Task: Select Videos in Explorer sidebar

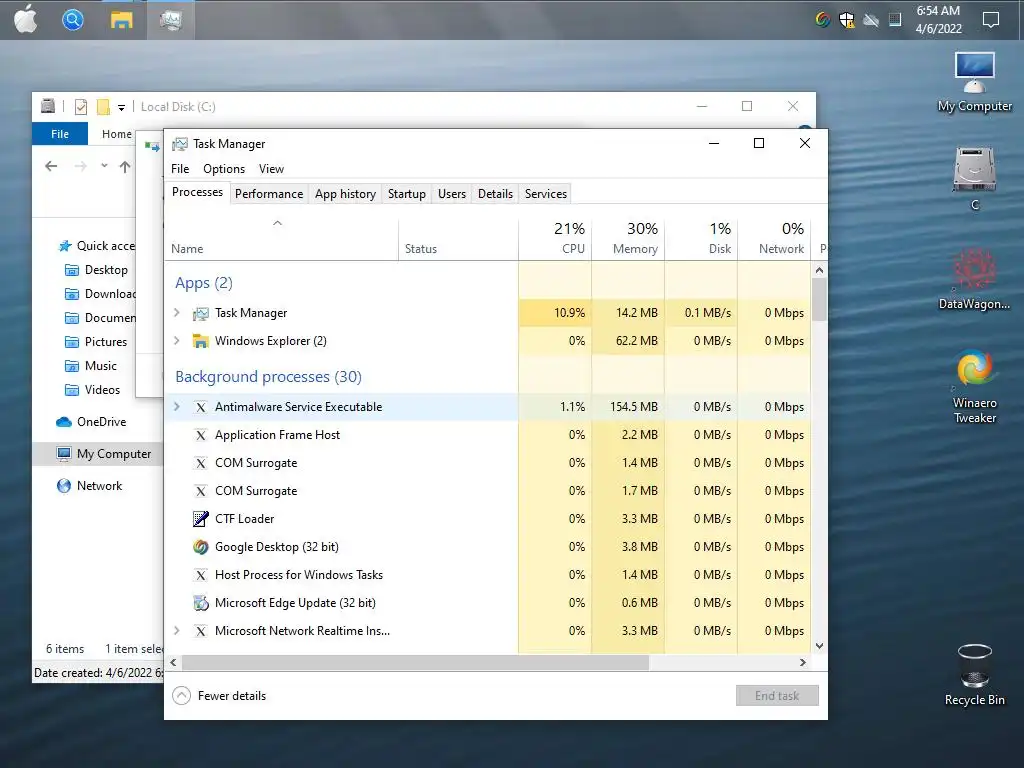Action: click(93, 390)
